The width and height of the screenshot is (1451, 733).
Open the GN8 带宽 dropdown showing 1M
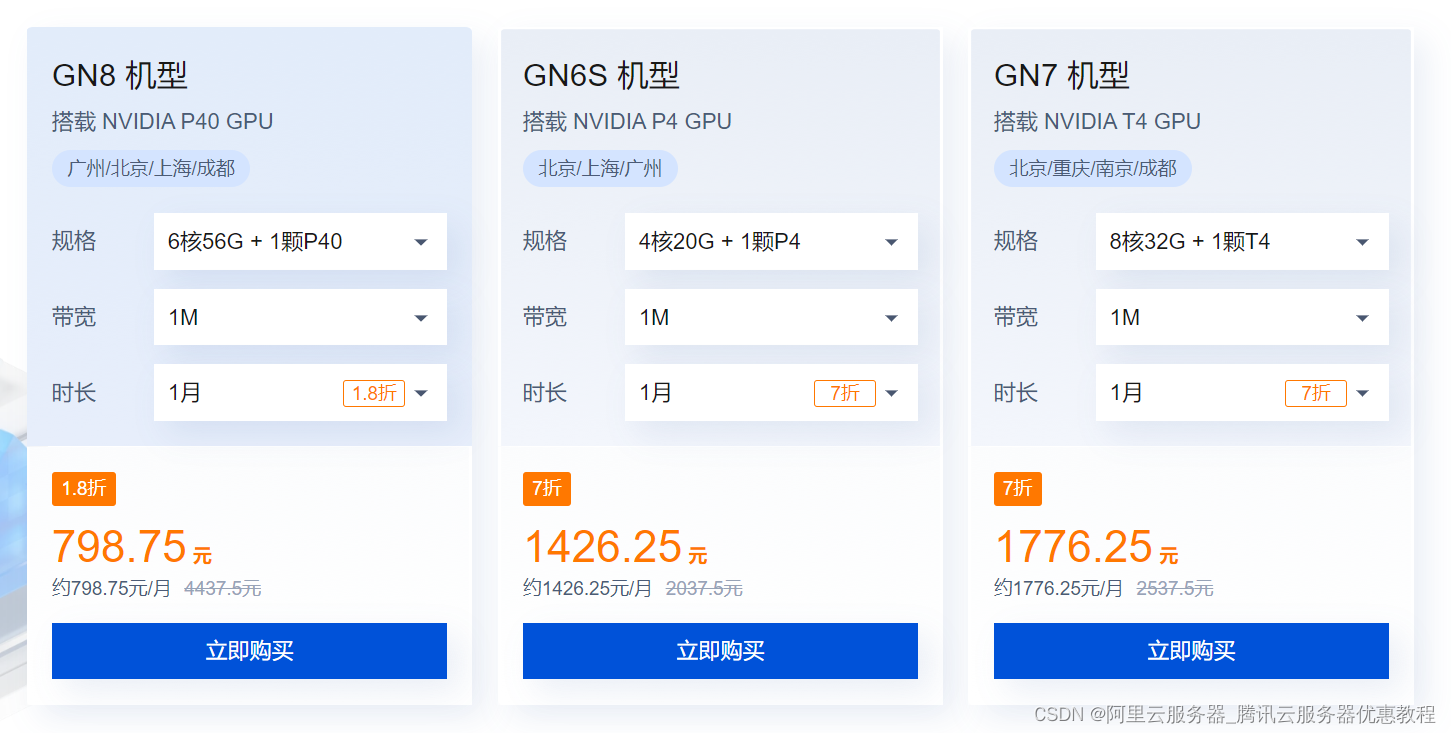pyautogui.click(x=300, y=317)
